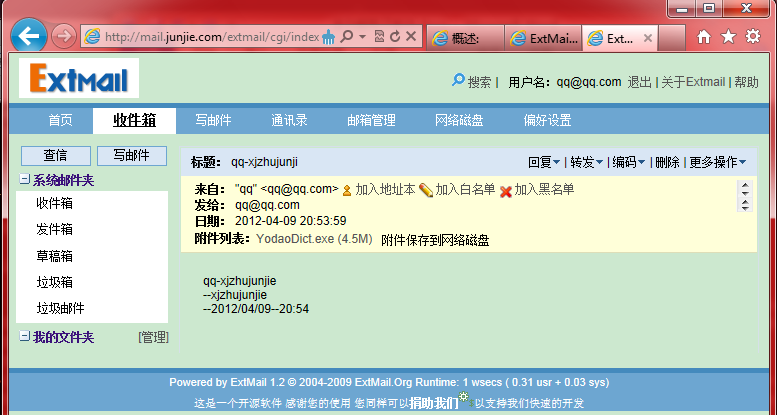The width and height of the screenshot is (777, 415).
Task: Open Favorites star icon
Action: 728,37
